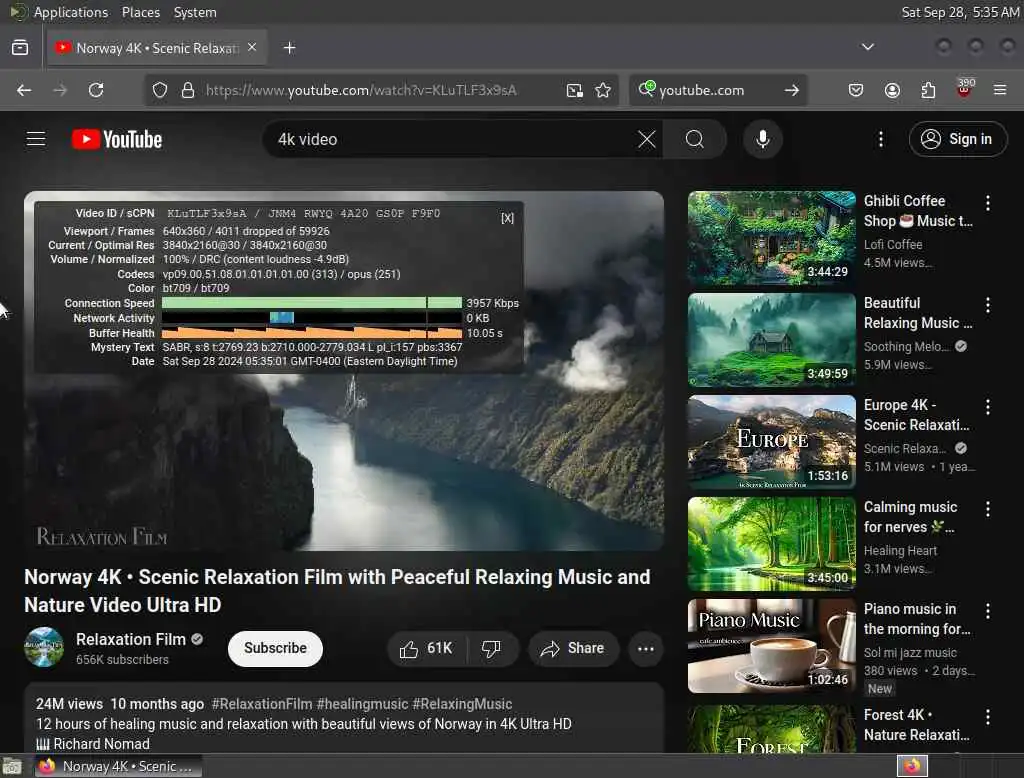Expand the list all tabs chevron

(867, 47)
